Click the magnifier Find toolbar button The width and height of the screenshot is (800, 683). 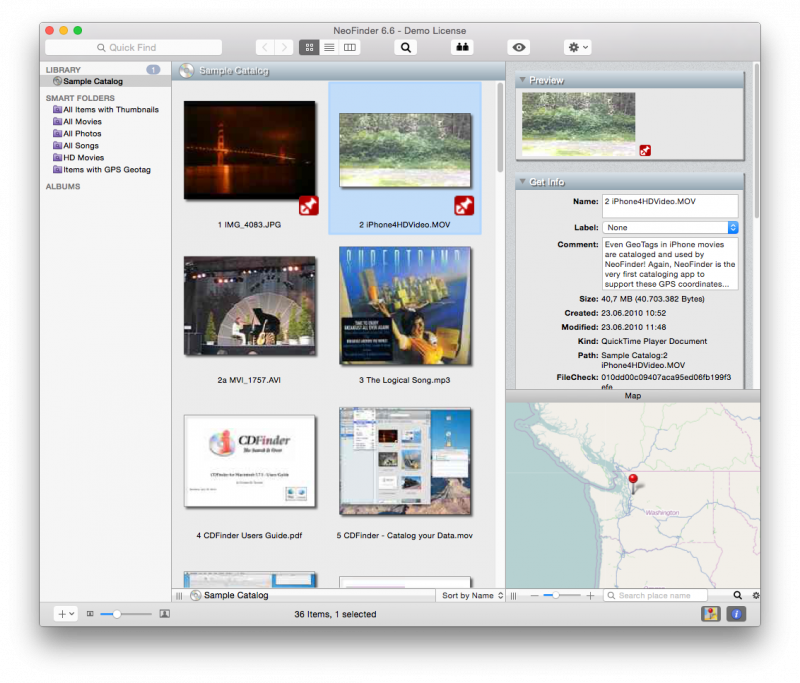point(405,47)
